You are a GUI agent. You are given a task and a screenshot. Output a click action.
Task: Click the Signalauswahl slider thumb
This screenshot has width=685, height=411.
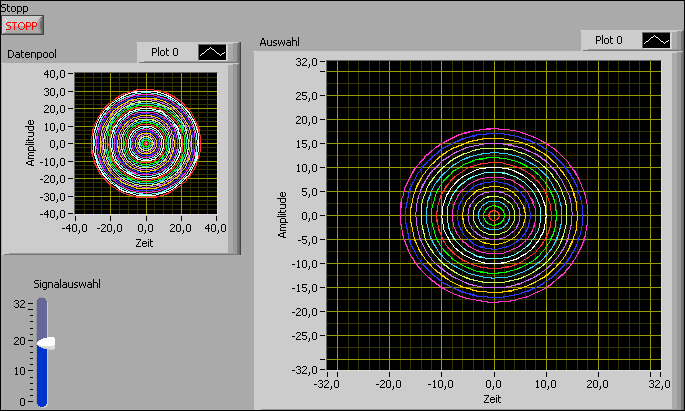(44, 342)
